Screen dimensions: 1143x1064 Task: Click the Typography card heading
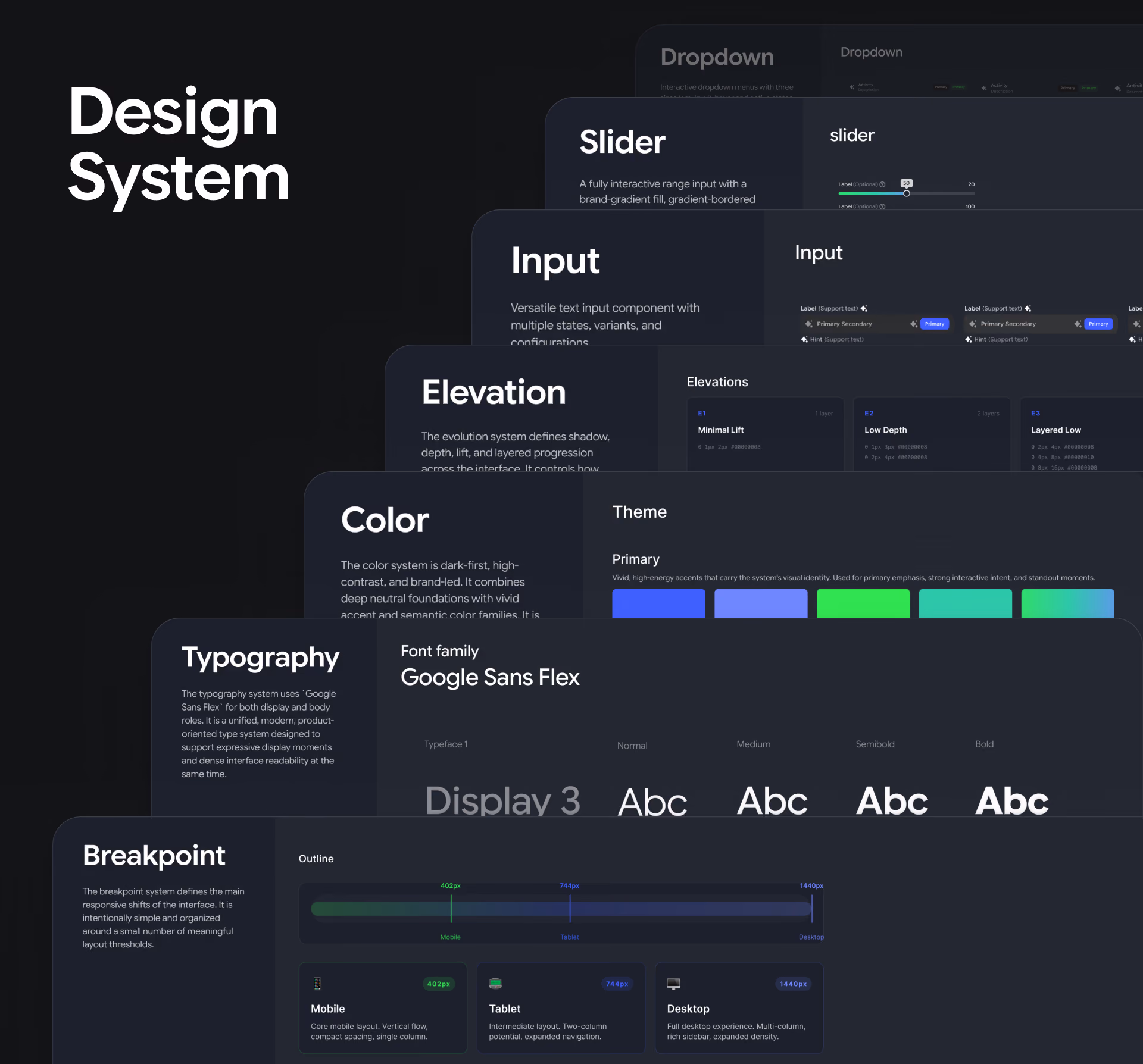(x=260, y=658)
